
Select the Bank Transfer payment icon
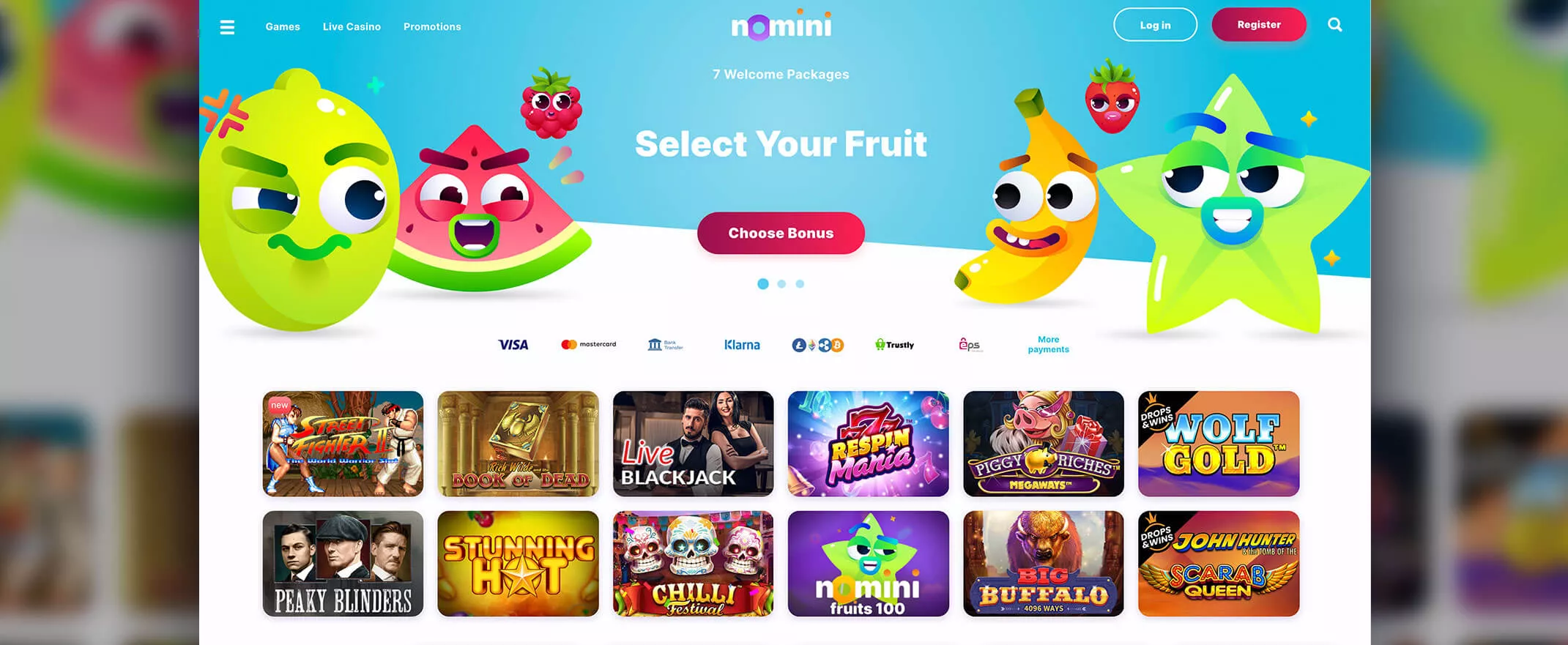pos(665,345)
